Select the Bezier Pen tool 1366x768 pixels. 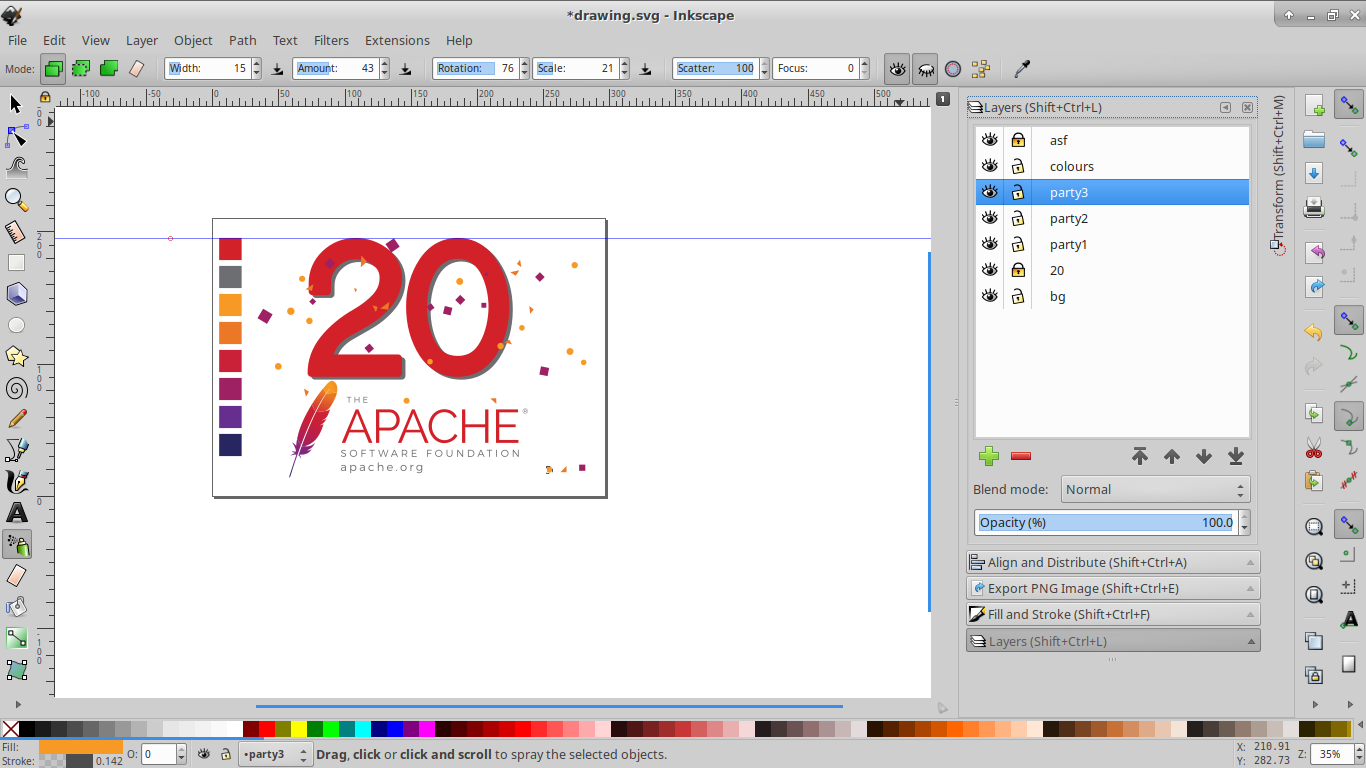coord(16,450)
